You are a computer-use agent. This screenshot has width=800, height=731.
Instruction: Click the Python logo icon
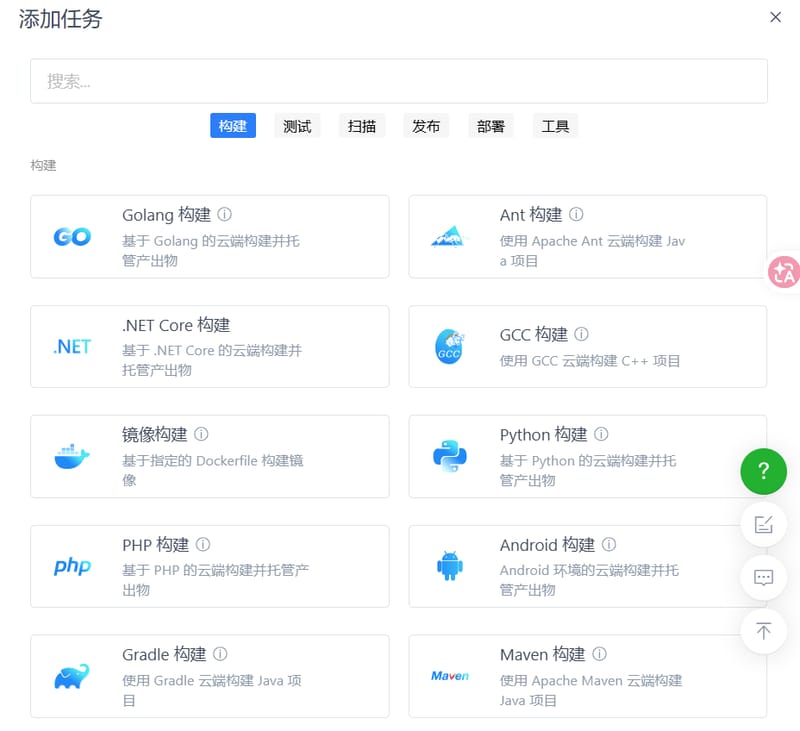click(449, 456)
